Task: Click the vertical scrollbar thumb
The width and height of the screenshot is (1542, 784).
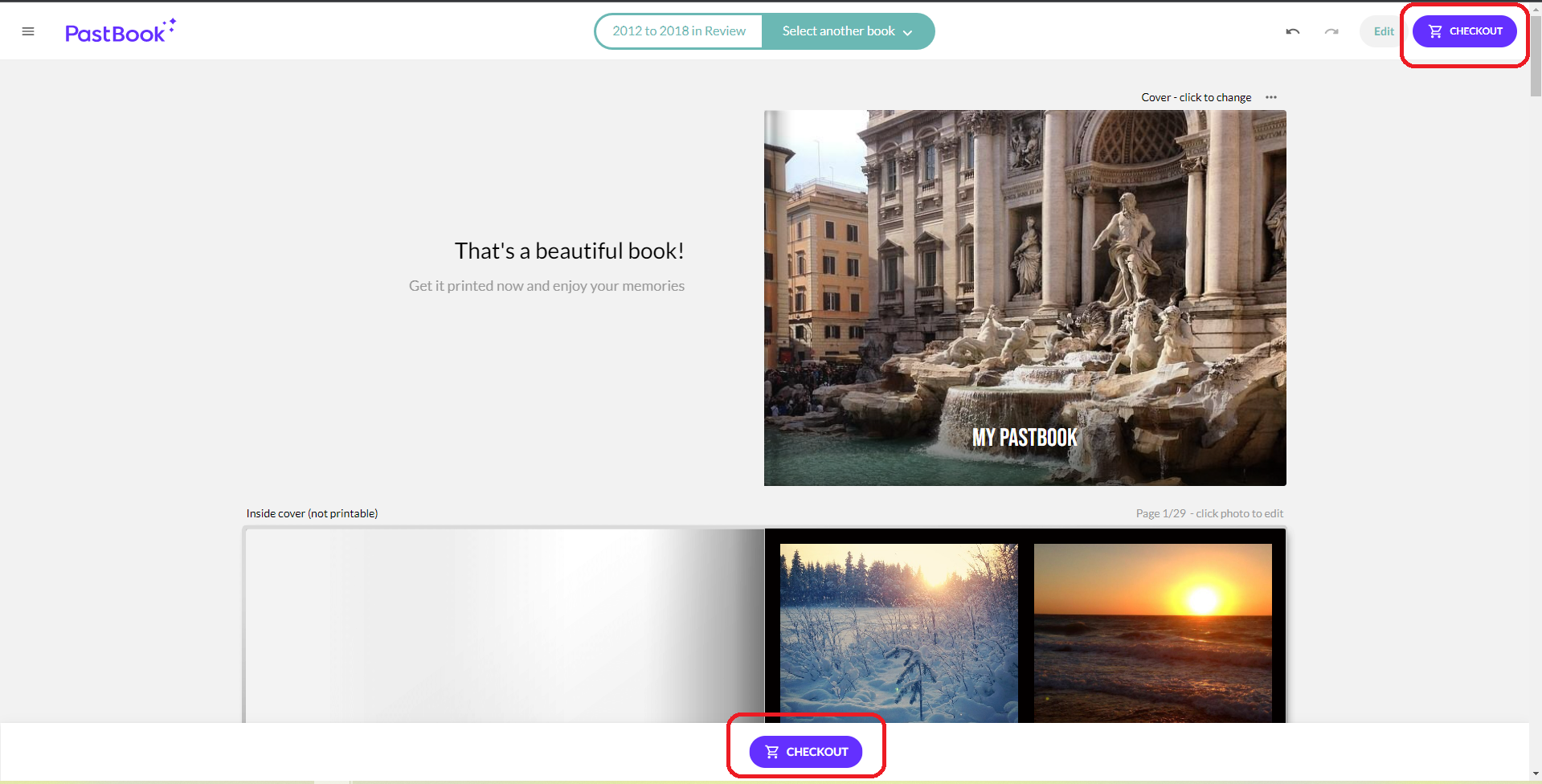Action: [x=1536, y=55]
